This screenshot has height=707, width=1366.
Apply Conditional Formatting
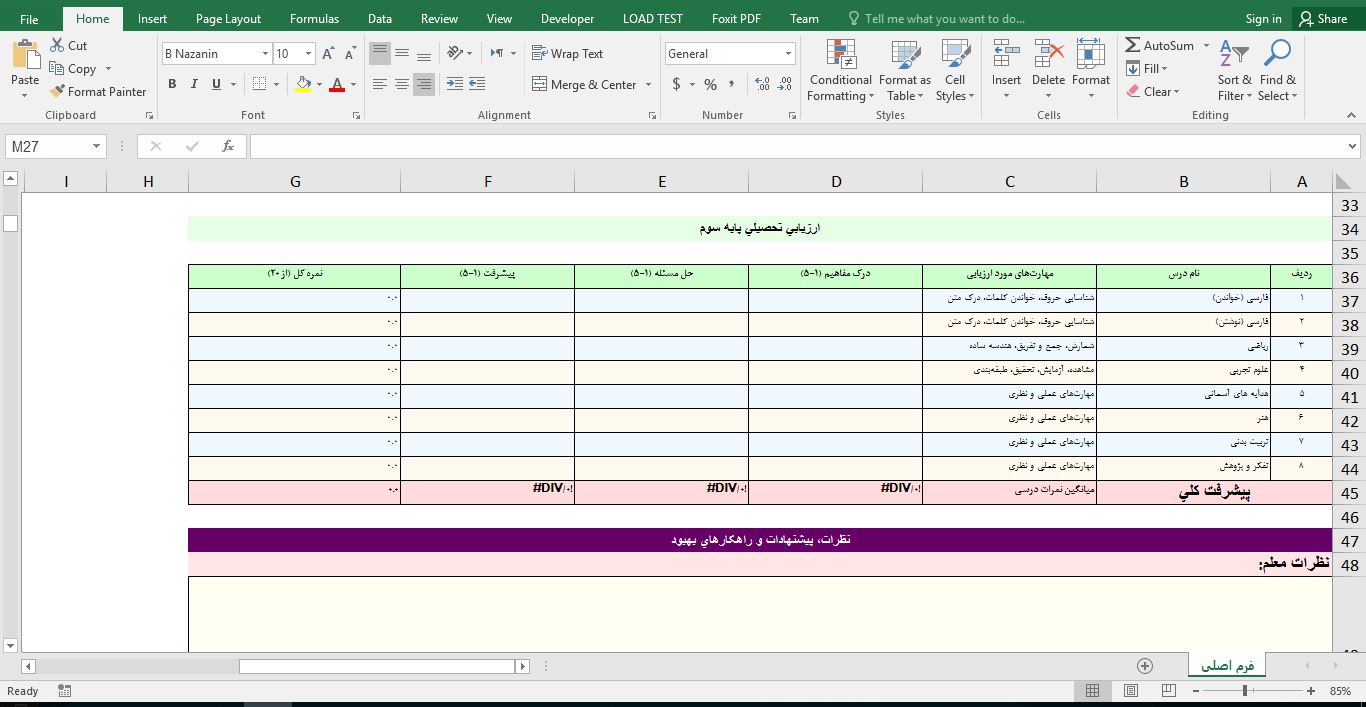839,70
